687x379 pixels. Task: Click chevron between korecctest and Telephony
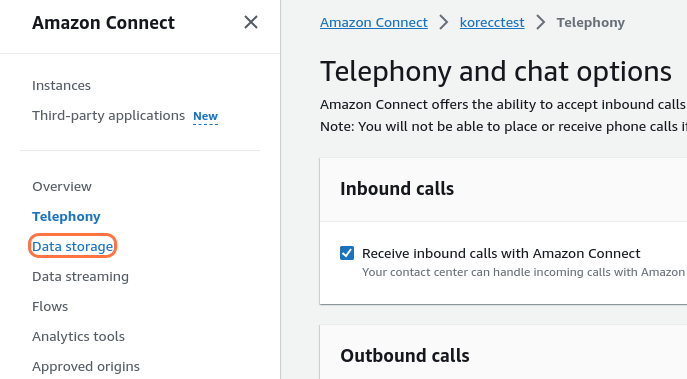point(541,22)
